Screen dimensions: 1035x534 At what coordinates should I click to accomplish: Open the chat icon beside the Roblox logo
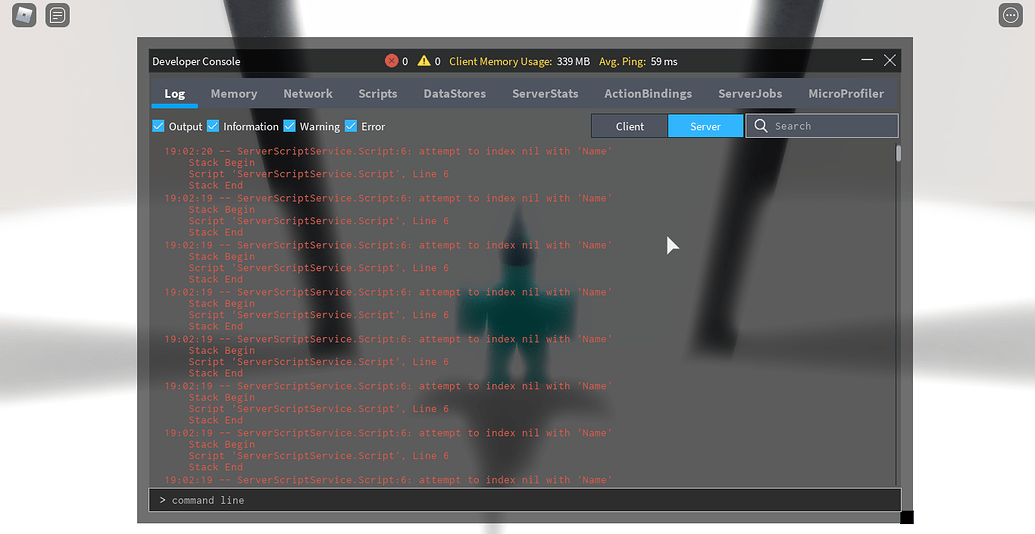click(57, 15)
